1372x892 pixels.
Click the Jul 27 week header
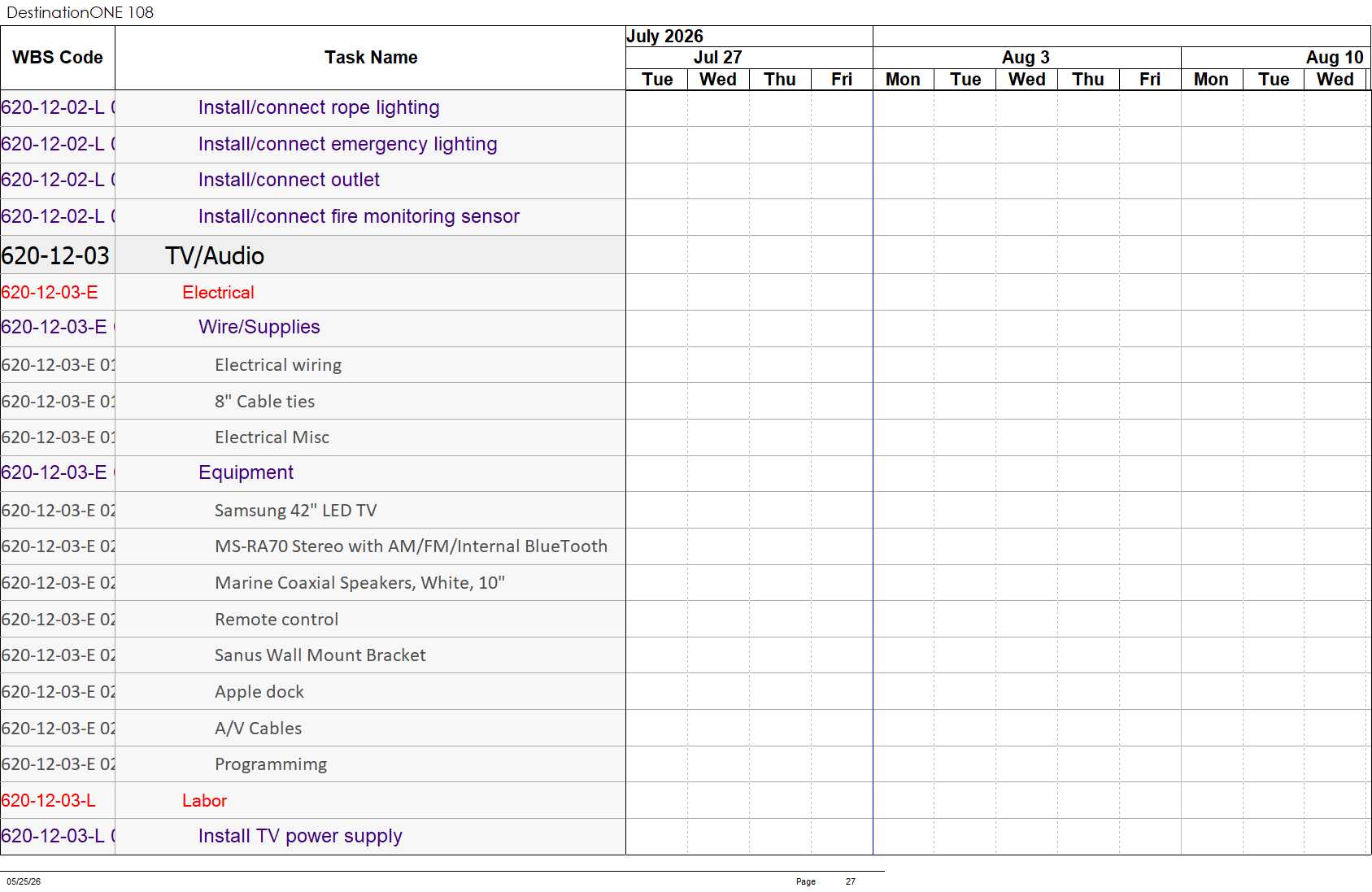coord(717,58)
